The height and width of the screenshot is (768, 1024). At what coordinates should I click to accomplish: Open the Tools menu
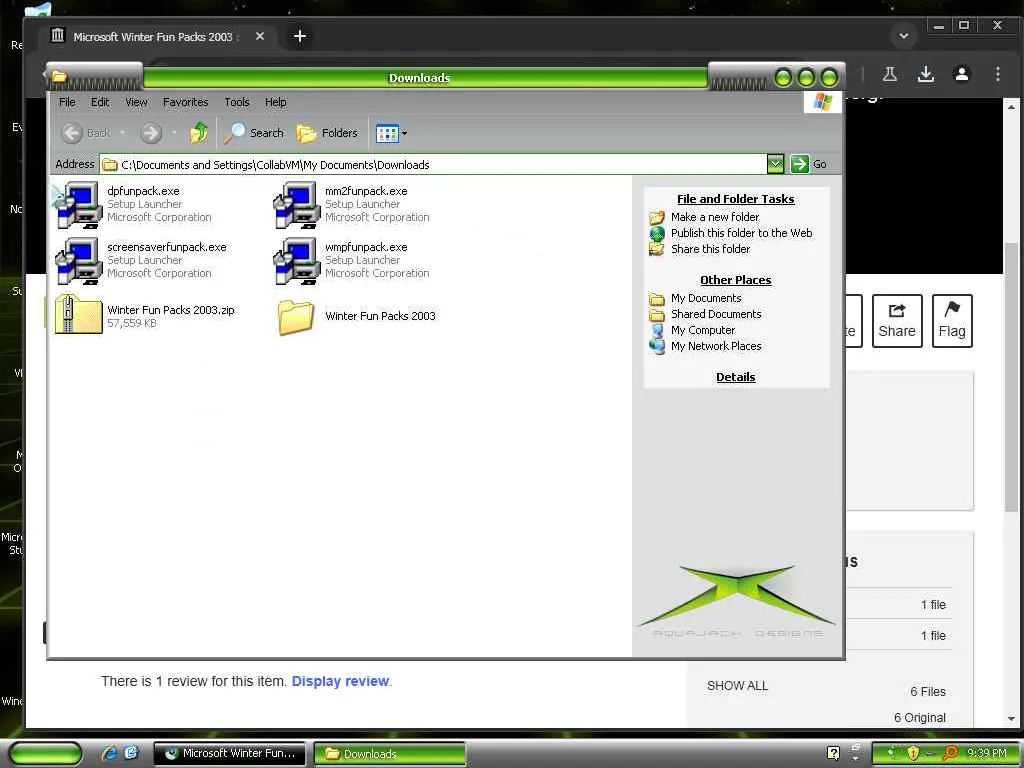tap(236, 102)
